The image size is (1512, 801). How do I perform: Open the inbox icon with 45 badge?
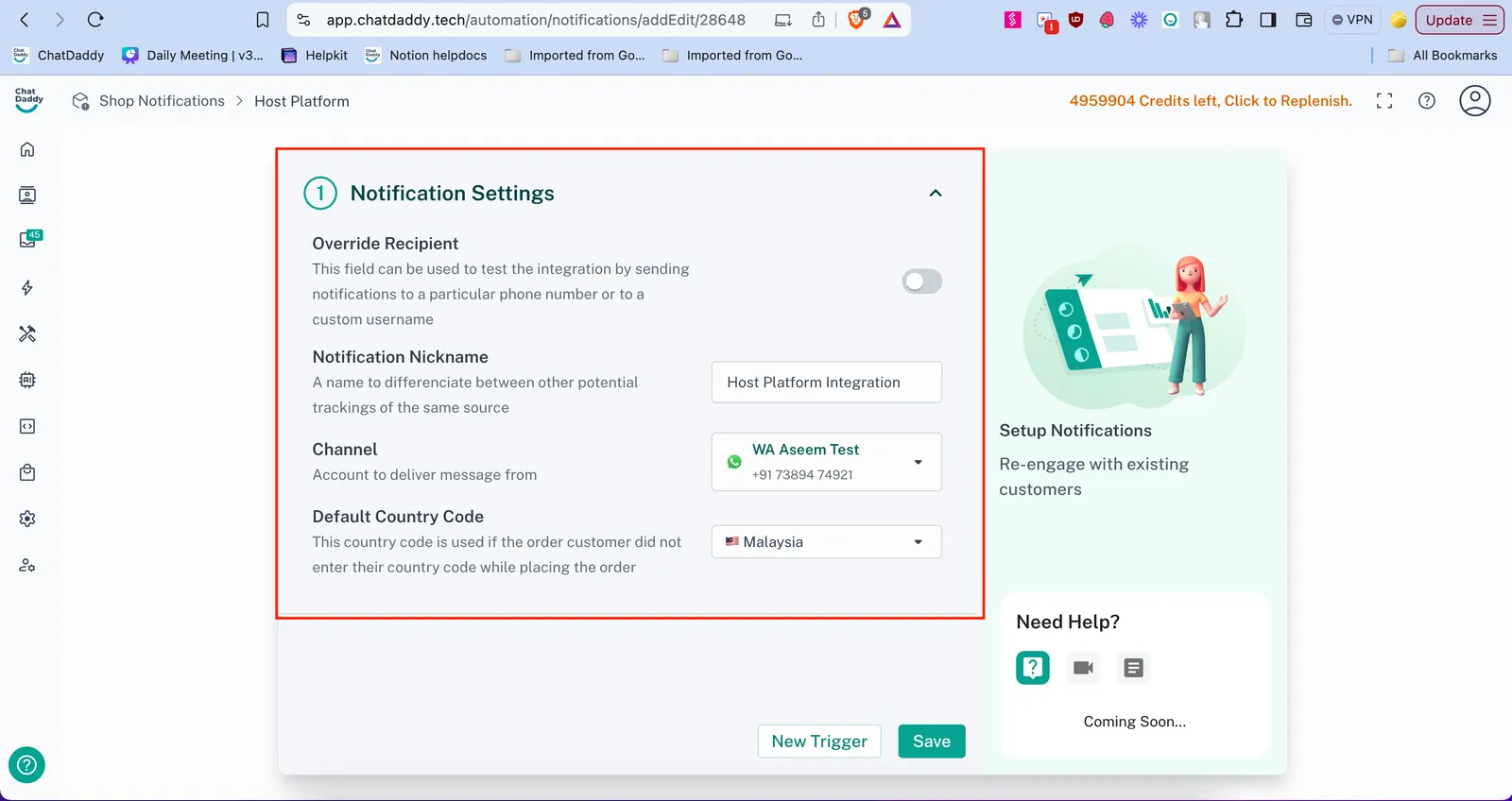[x=28, y=240]
